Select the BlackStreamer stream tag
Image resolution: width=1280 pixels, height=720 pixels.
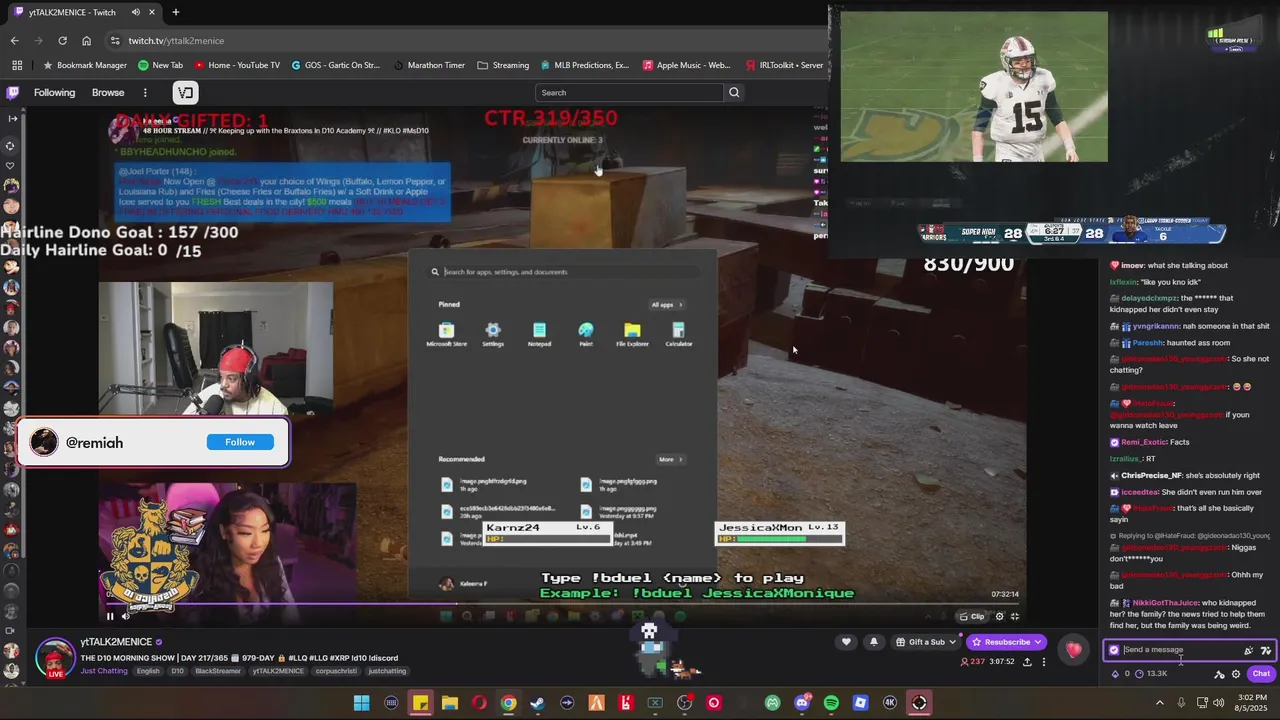[218, 671]
